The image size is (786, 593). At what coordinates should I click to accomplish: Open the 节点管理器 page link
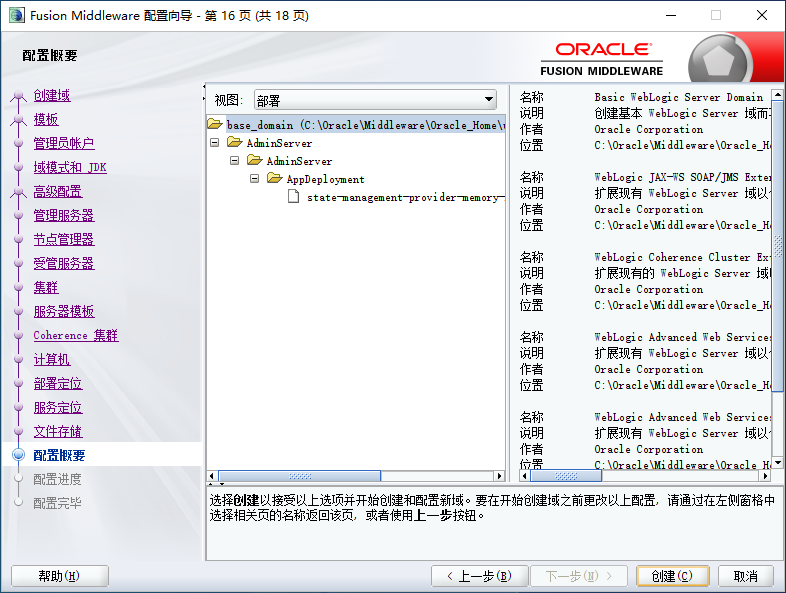point(64,240)
